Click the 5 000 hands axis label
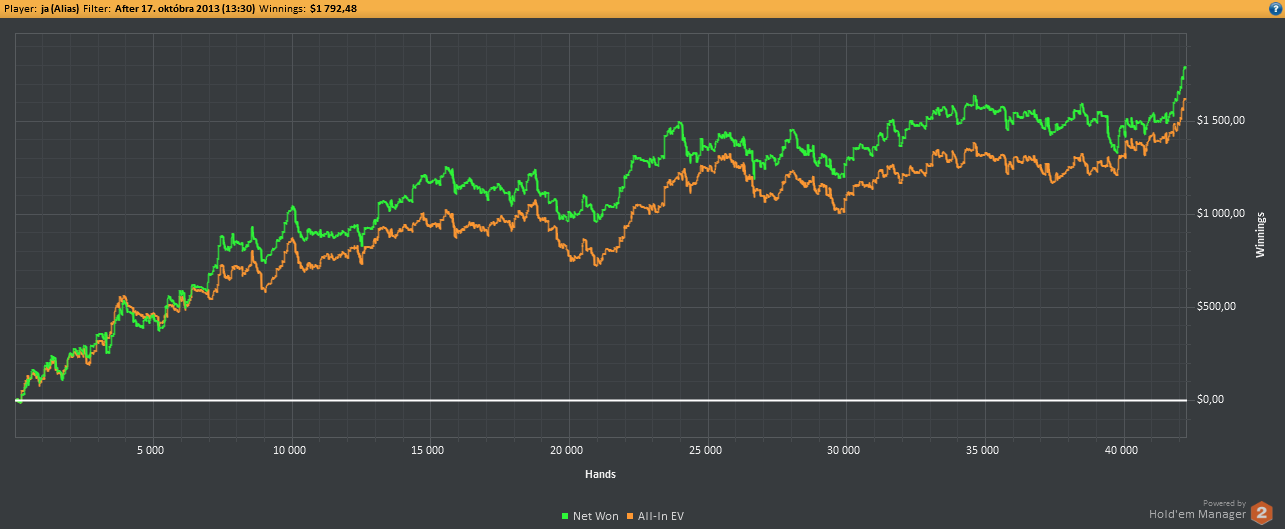1285x529 pixels. coord(150,451)
